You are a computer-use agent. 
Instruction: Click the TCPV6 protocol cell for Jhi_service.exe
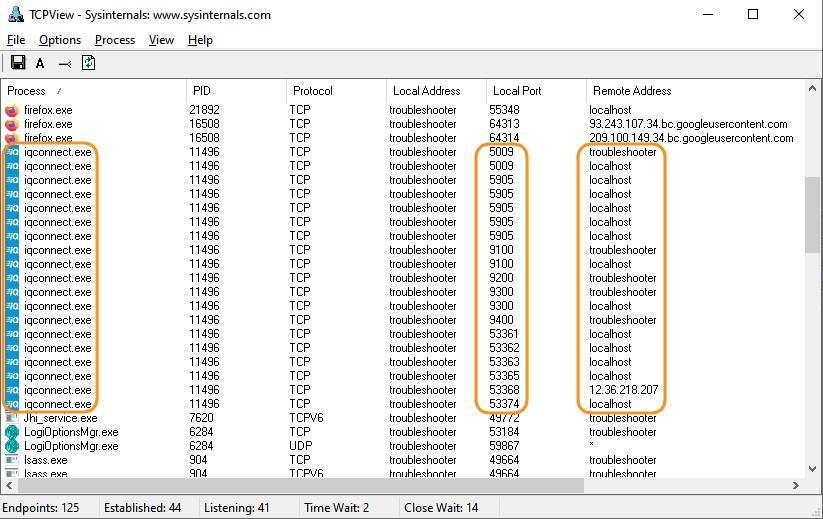307,418
